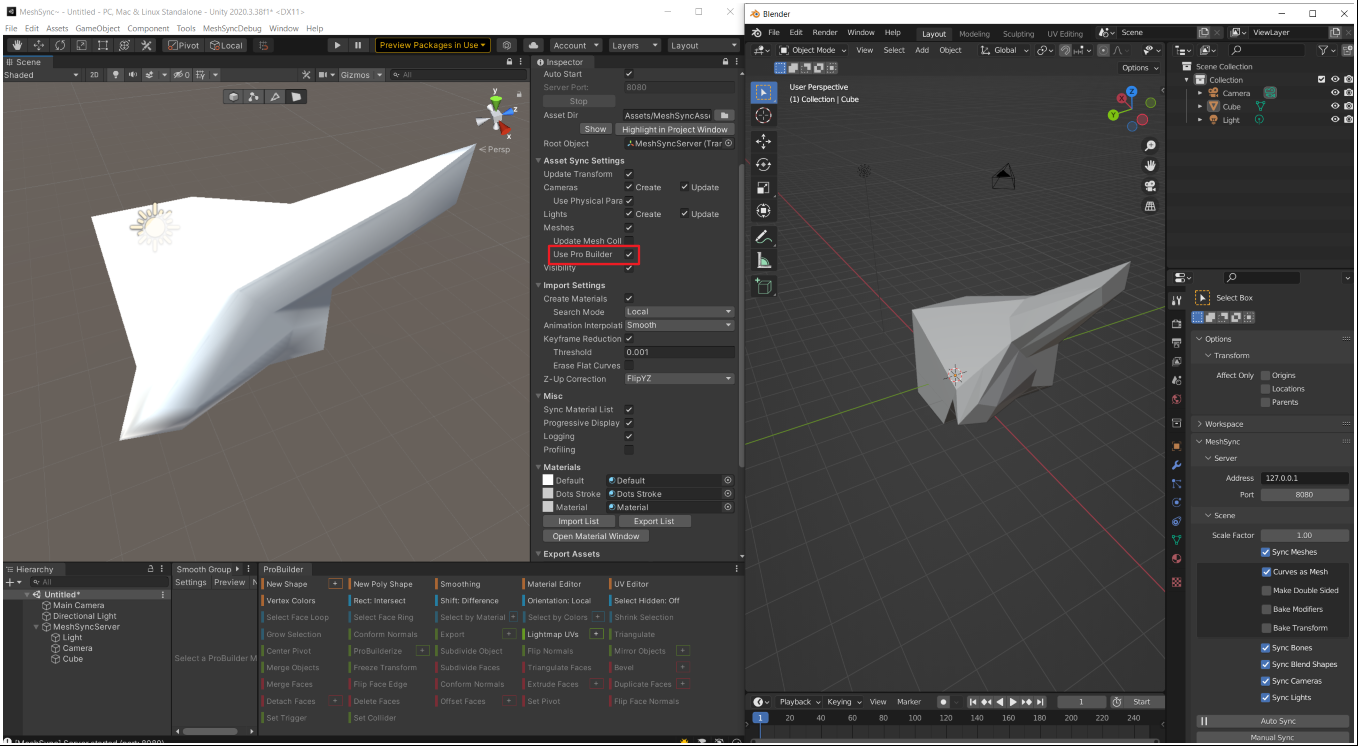Click the camera view icon in Blender viewport

pyautogui.click(x=1151, y=185)
